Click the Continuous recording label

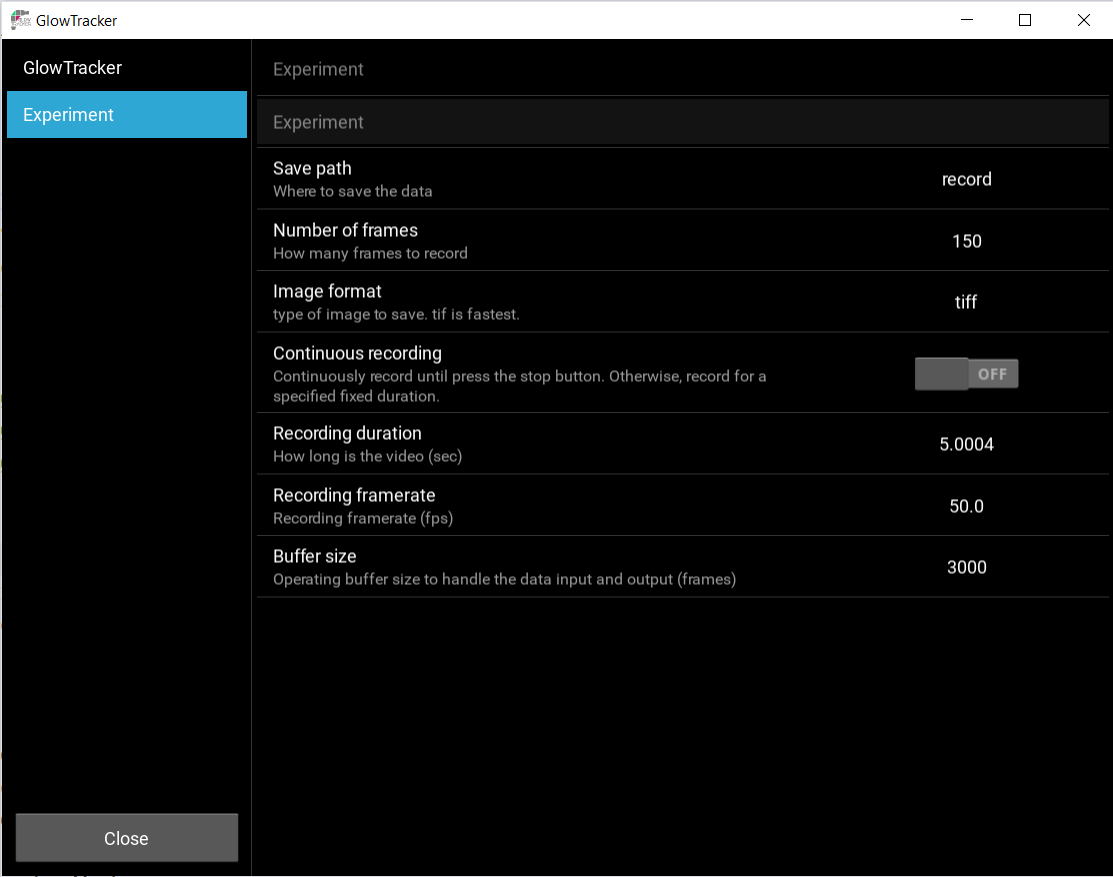coord(358,353)
